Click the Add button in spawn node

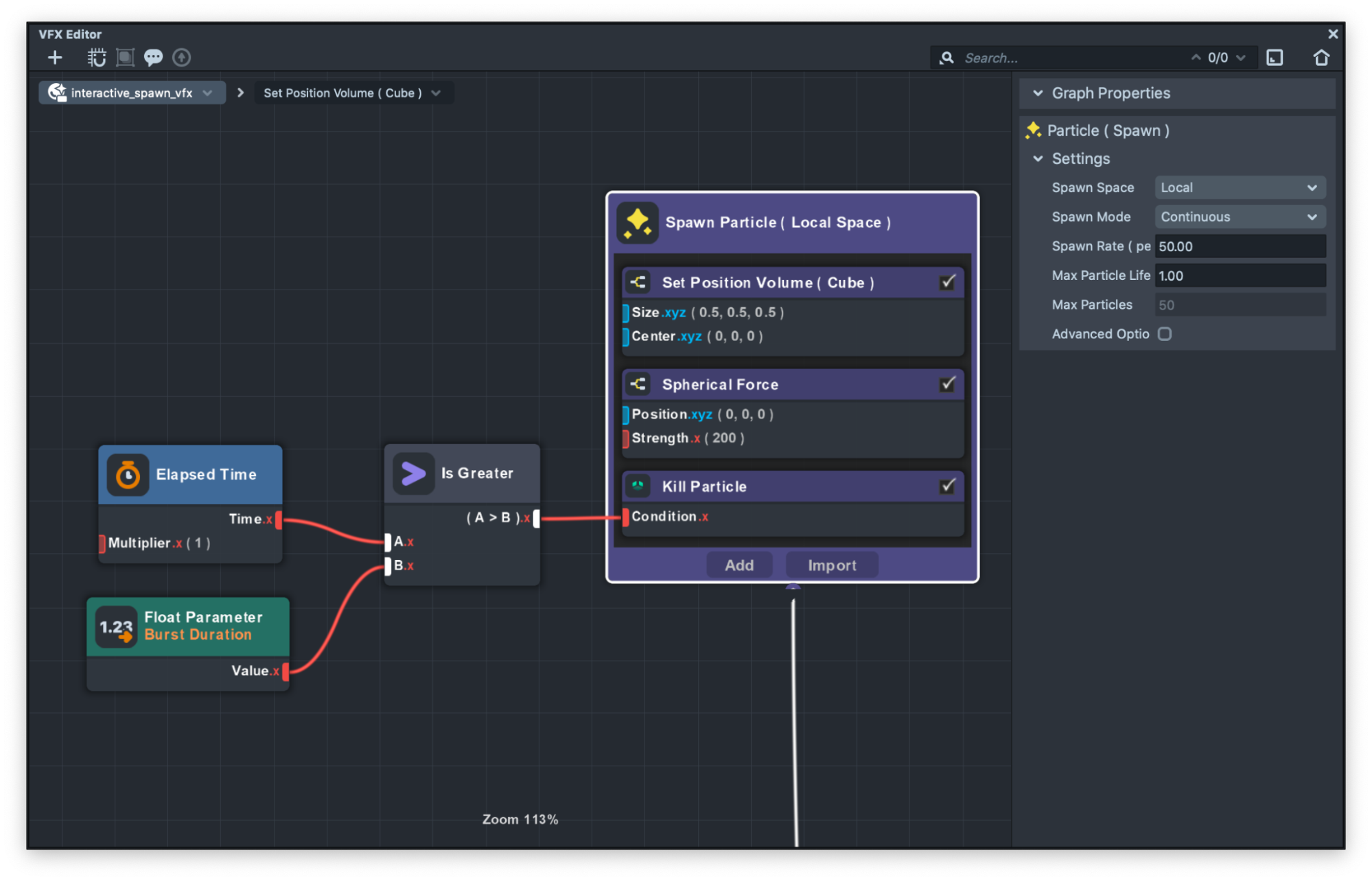(739, 565)
